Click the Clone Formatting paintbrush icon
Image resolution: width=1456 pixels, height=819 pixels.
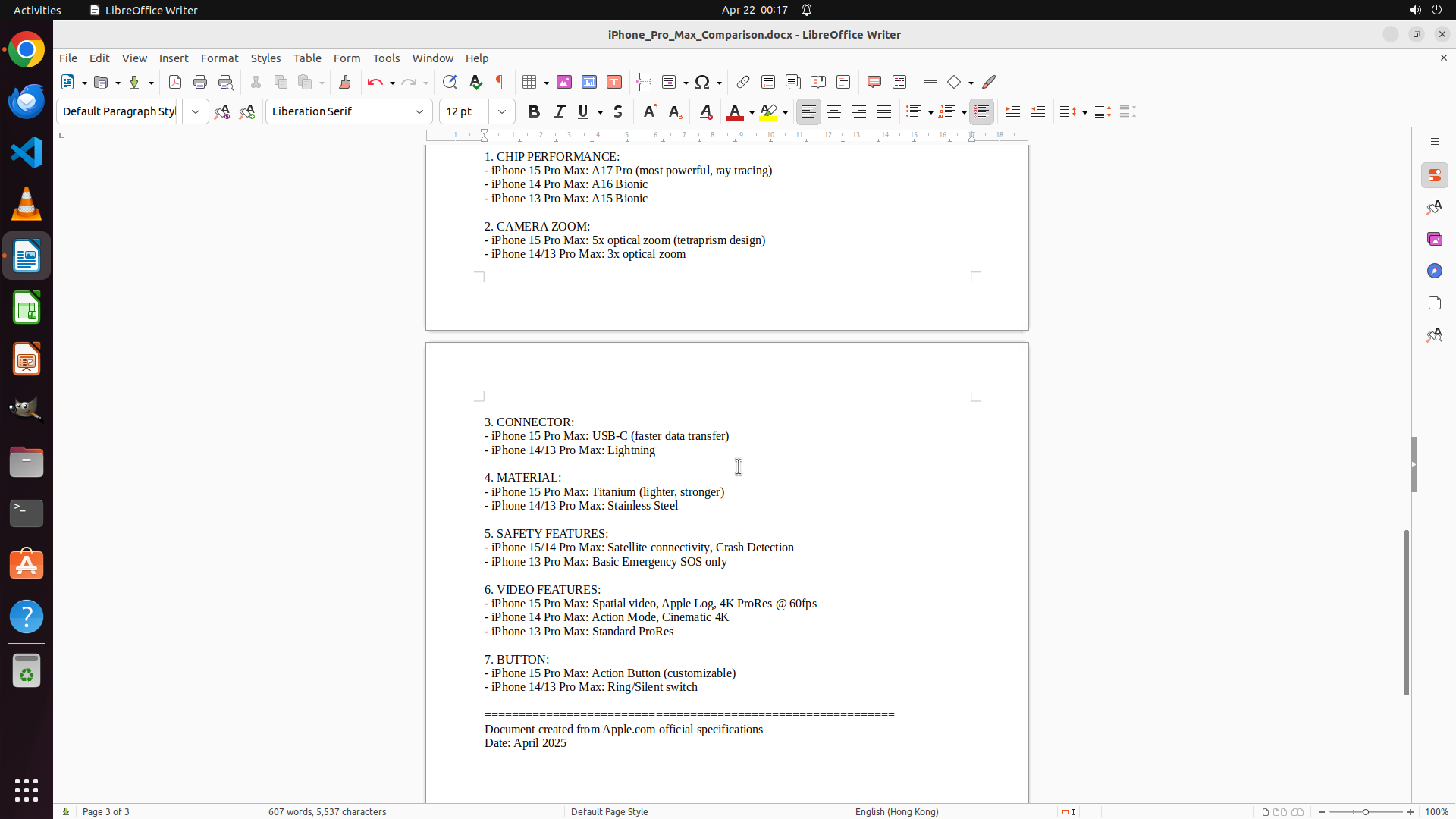click(345, 82)
